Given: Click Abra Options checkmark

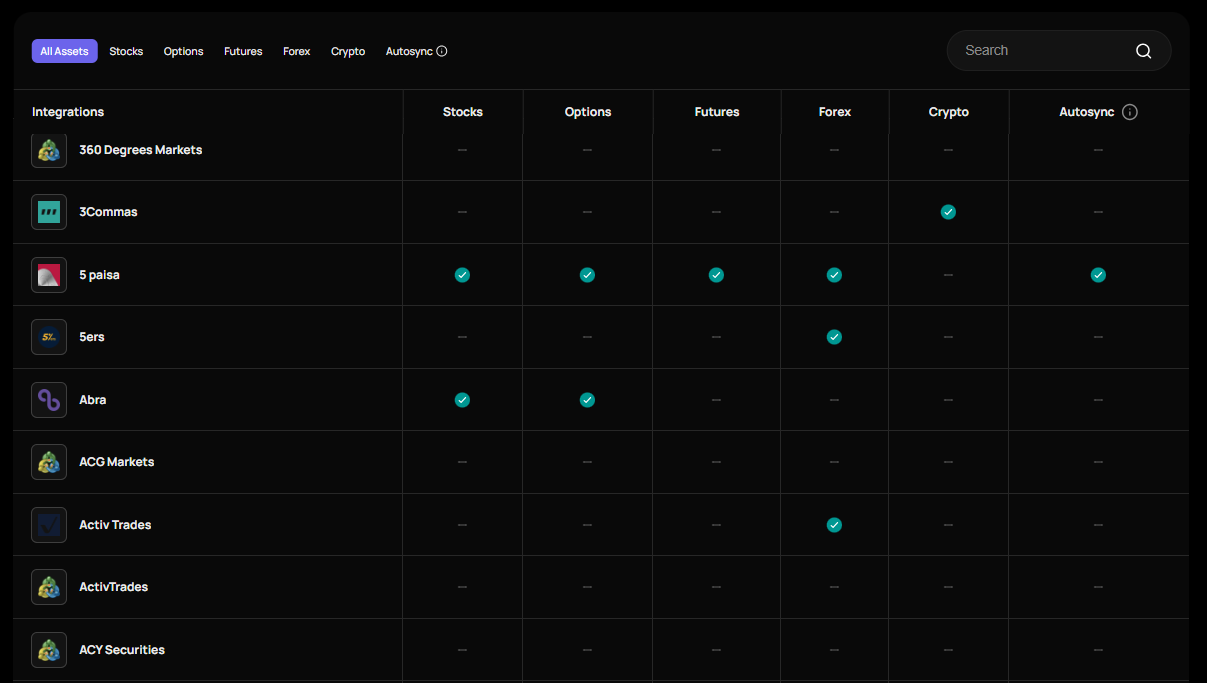Looking at the screenshot, I should [x=587, y=400].
